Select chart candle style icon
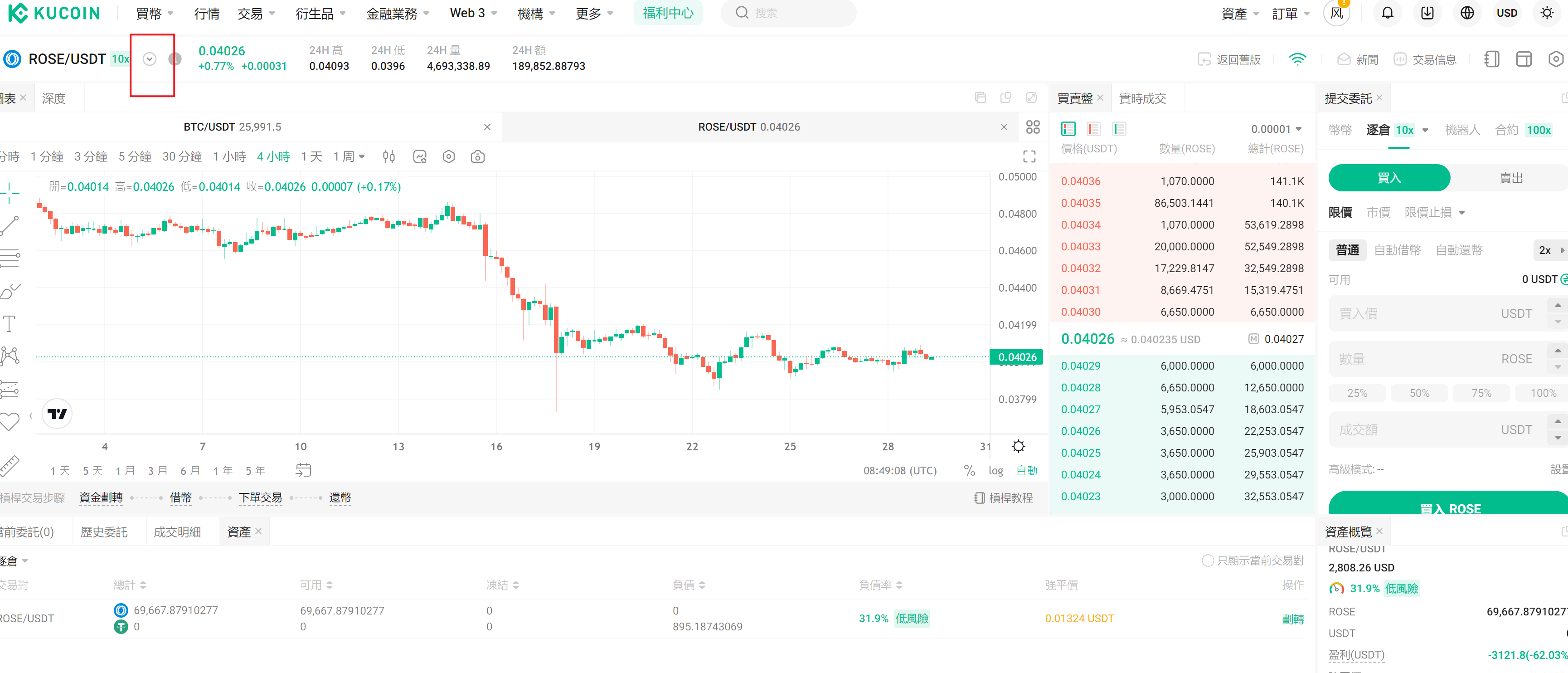This screenshot has width=1568, height=673. [389, 156]
